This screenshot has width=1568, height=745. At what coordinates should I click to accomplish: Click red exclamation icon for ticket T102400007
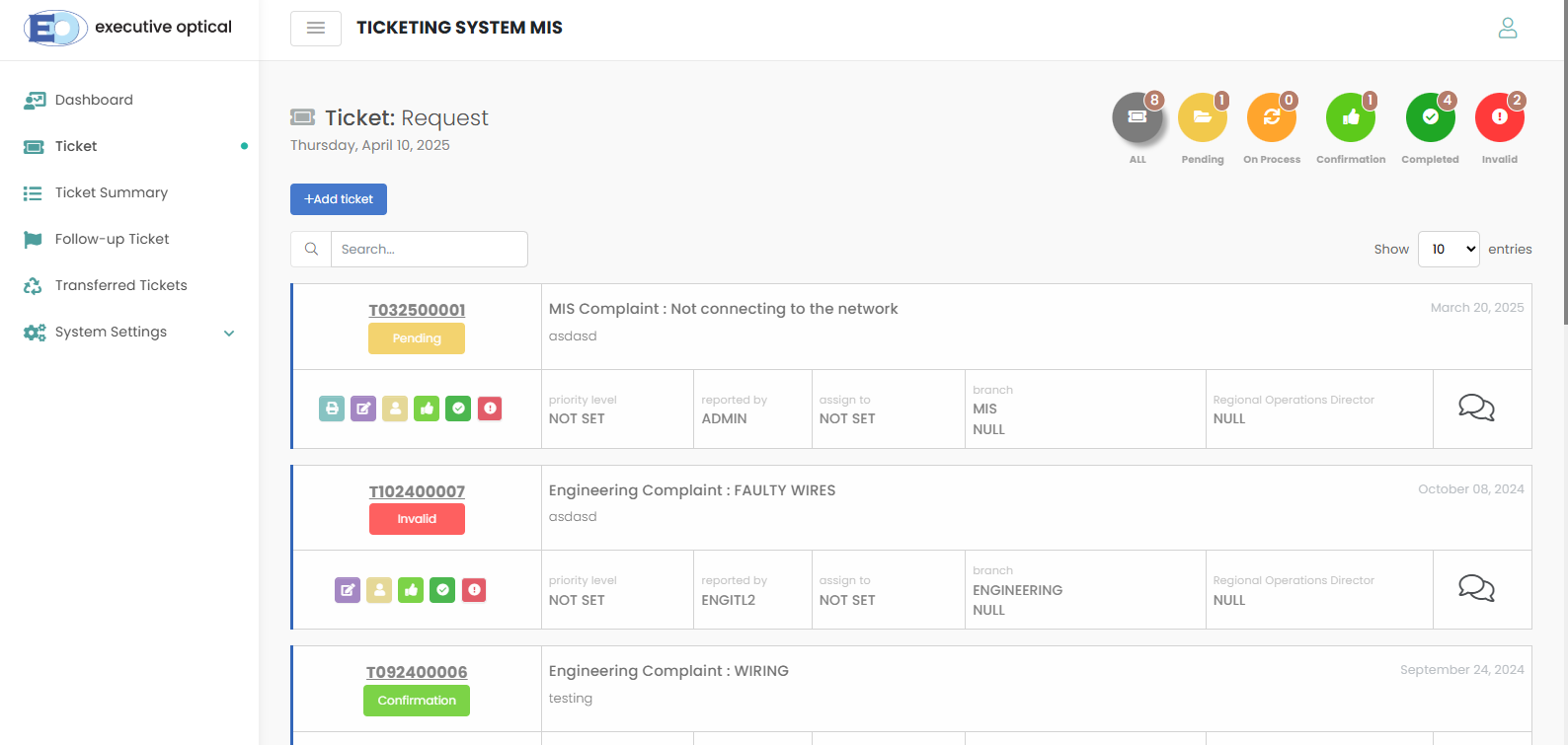474,590
